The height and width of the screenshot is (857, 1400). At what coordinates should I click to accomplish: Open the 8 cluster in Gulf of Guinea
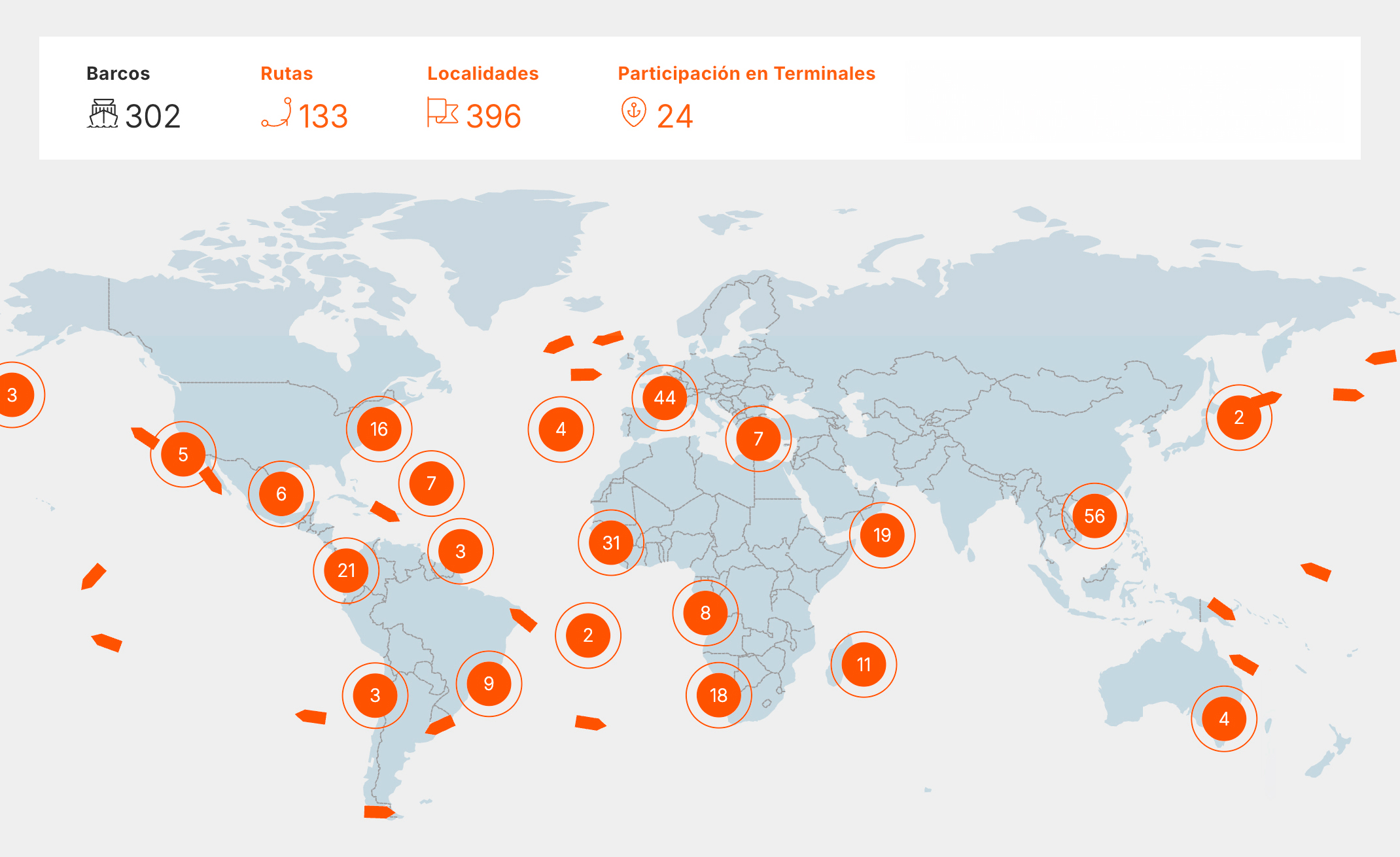tap(705, 613)
